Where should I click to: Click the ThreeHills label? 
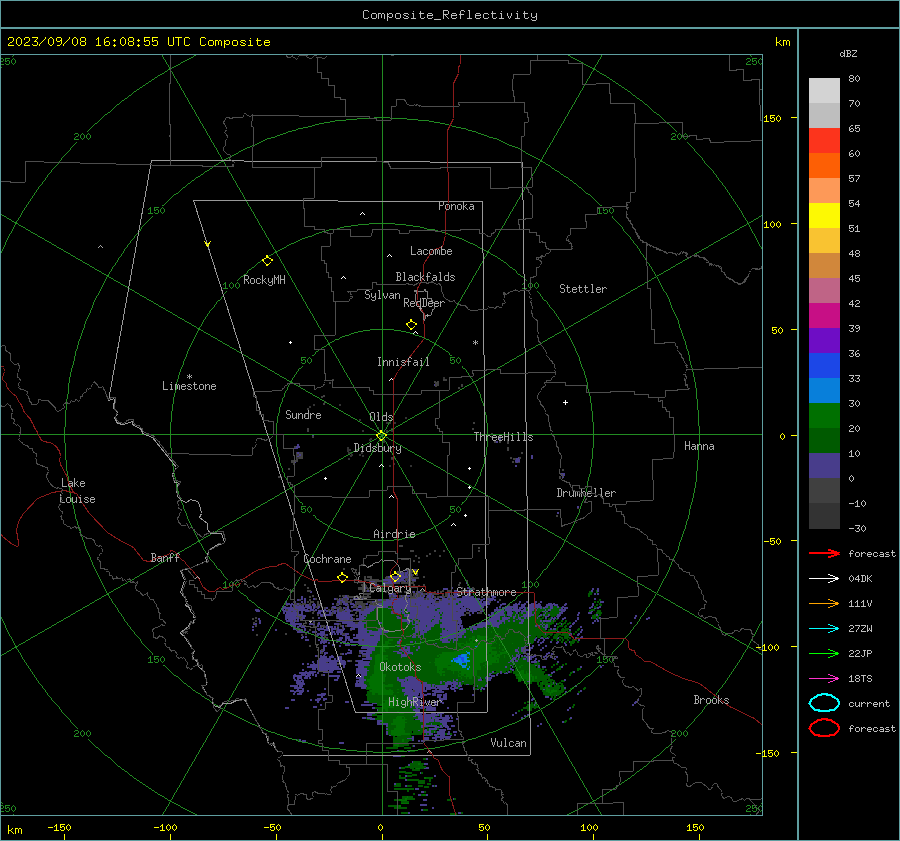coord(503,437)
